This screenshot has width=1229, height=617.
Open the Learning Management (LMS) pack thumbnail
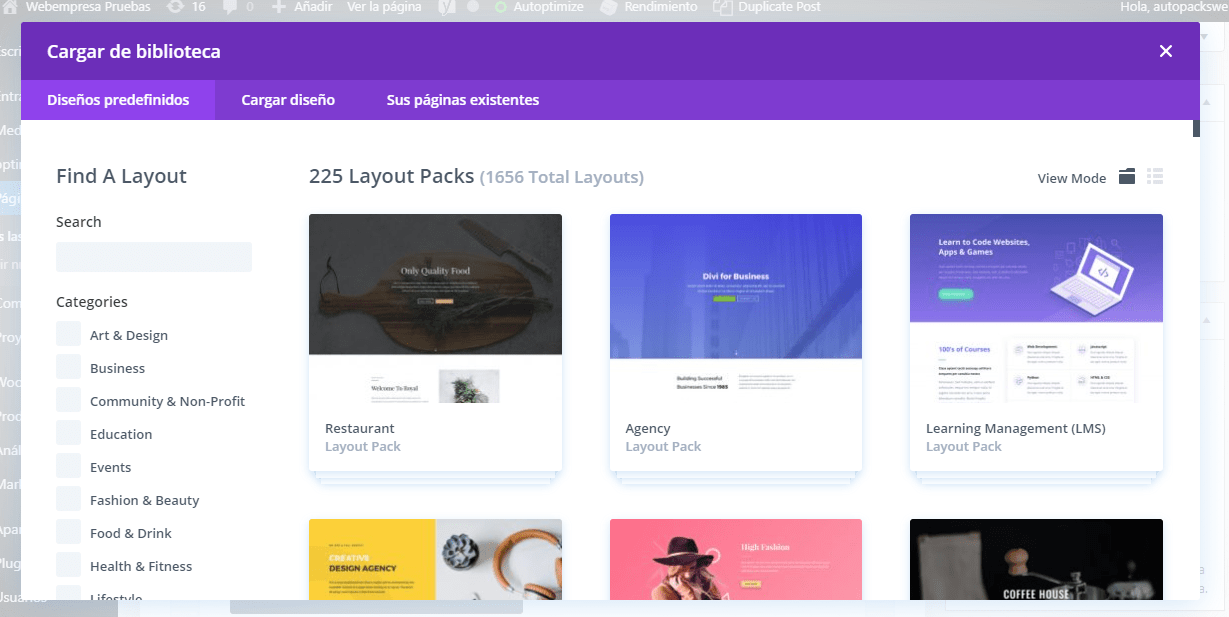click(1036, 308)
